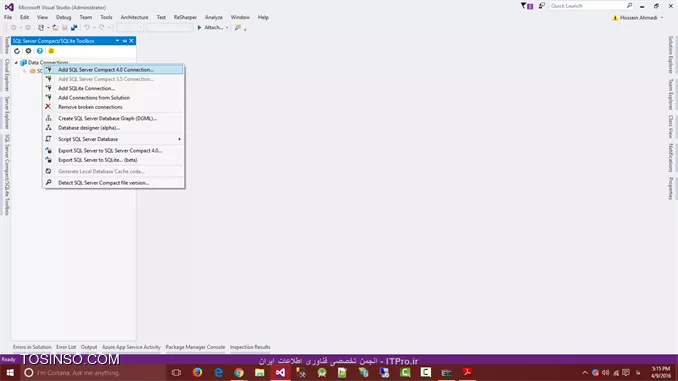Click the Save All toolbar icon
This screenshot has height=381, width=678.
click(x=74, y=28)
